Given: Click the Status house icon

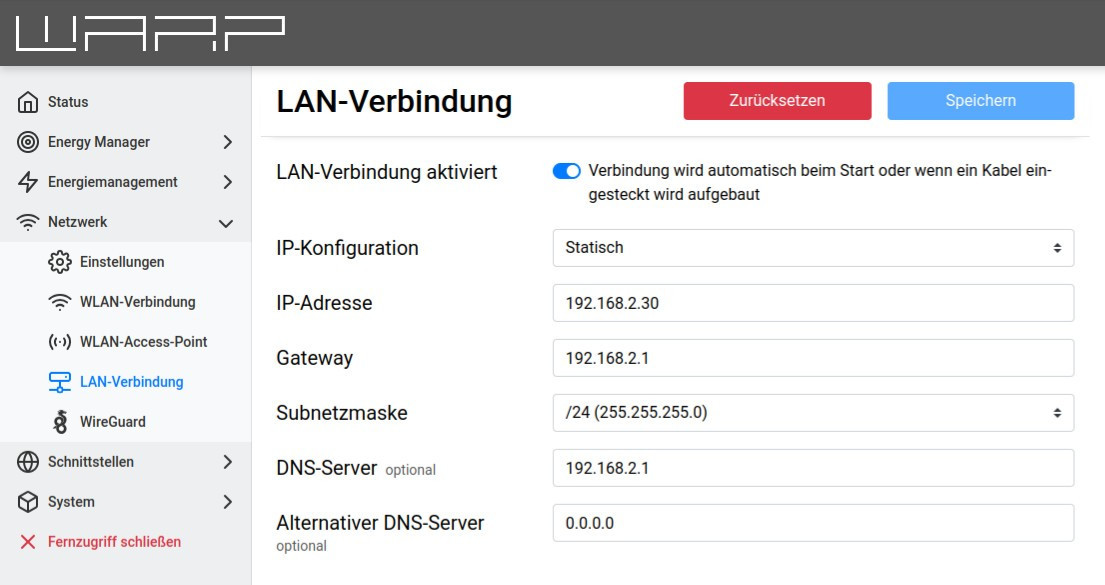Looking at the screenshot, I should (x=28, y=102).
